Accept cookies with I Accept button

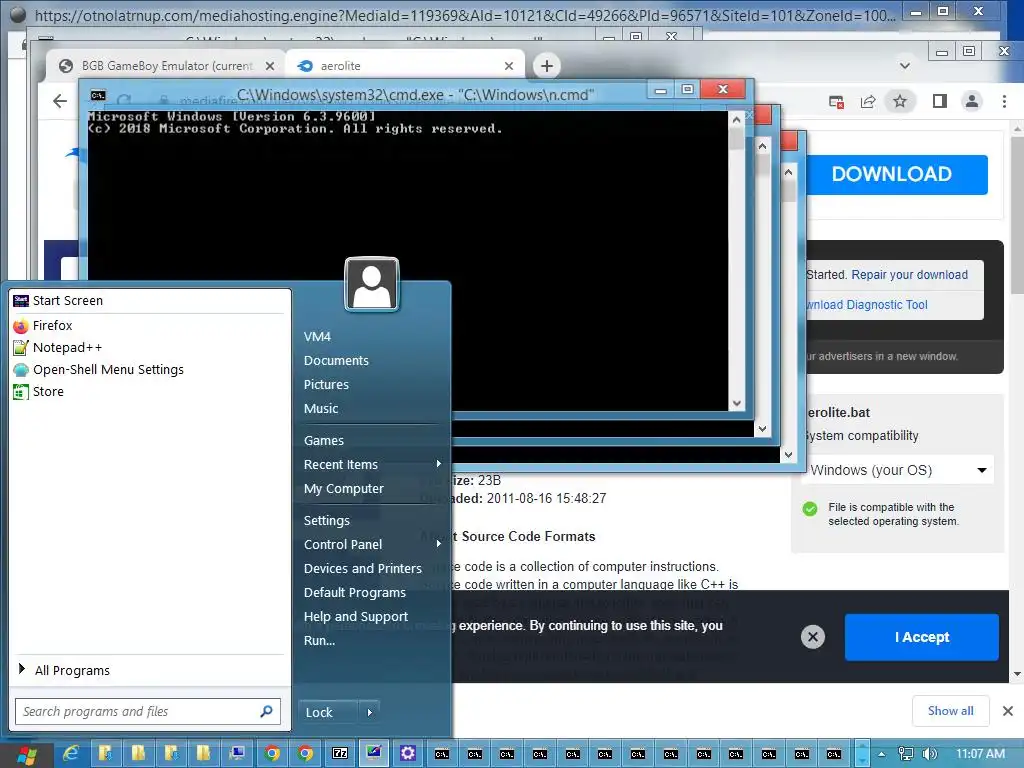921,637
